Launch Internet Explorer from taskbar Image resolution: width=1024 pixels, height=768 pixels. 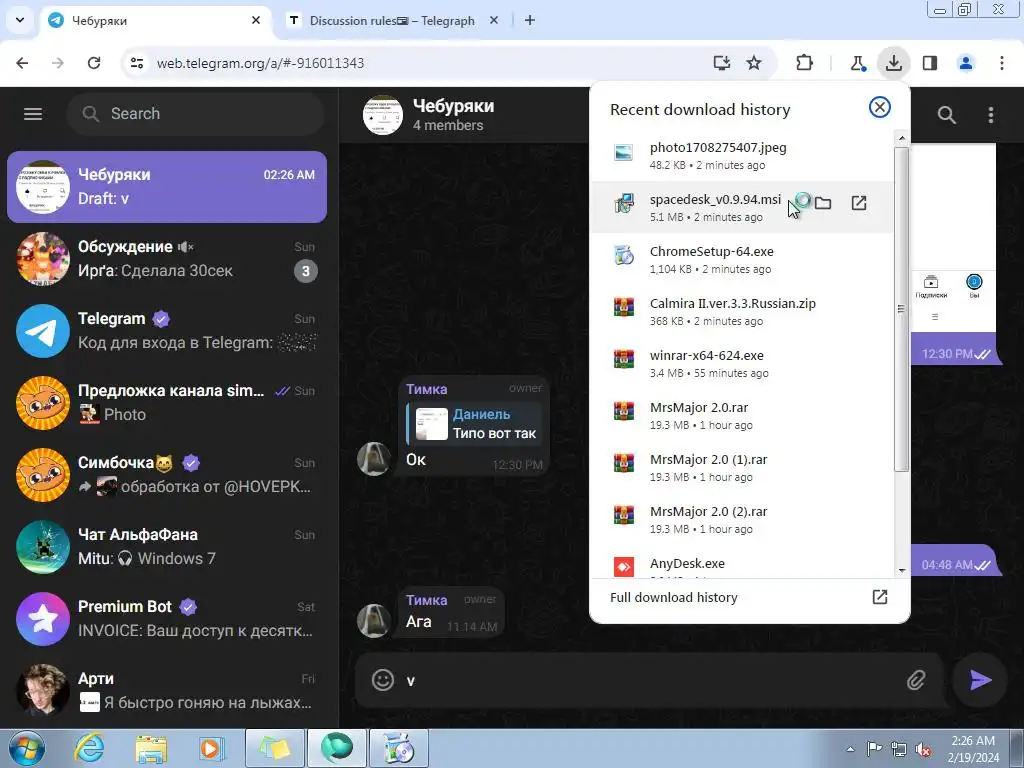coord(89,748)
